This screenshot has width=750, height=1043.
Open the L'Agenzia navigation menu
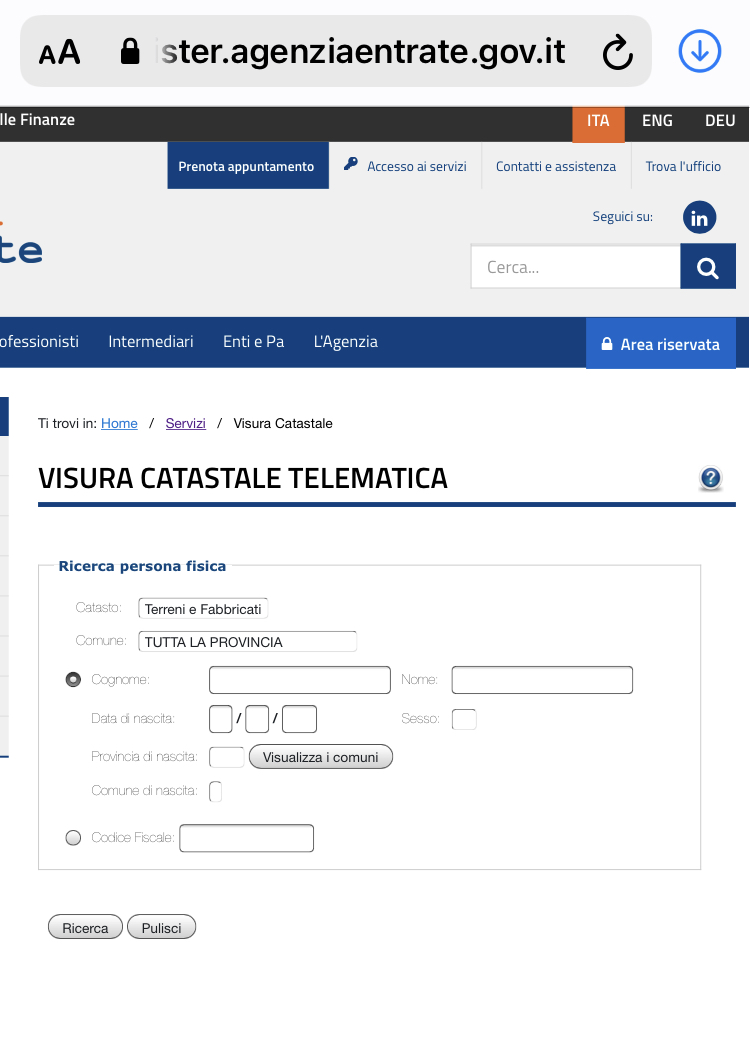[x=346, y=341]
